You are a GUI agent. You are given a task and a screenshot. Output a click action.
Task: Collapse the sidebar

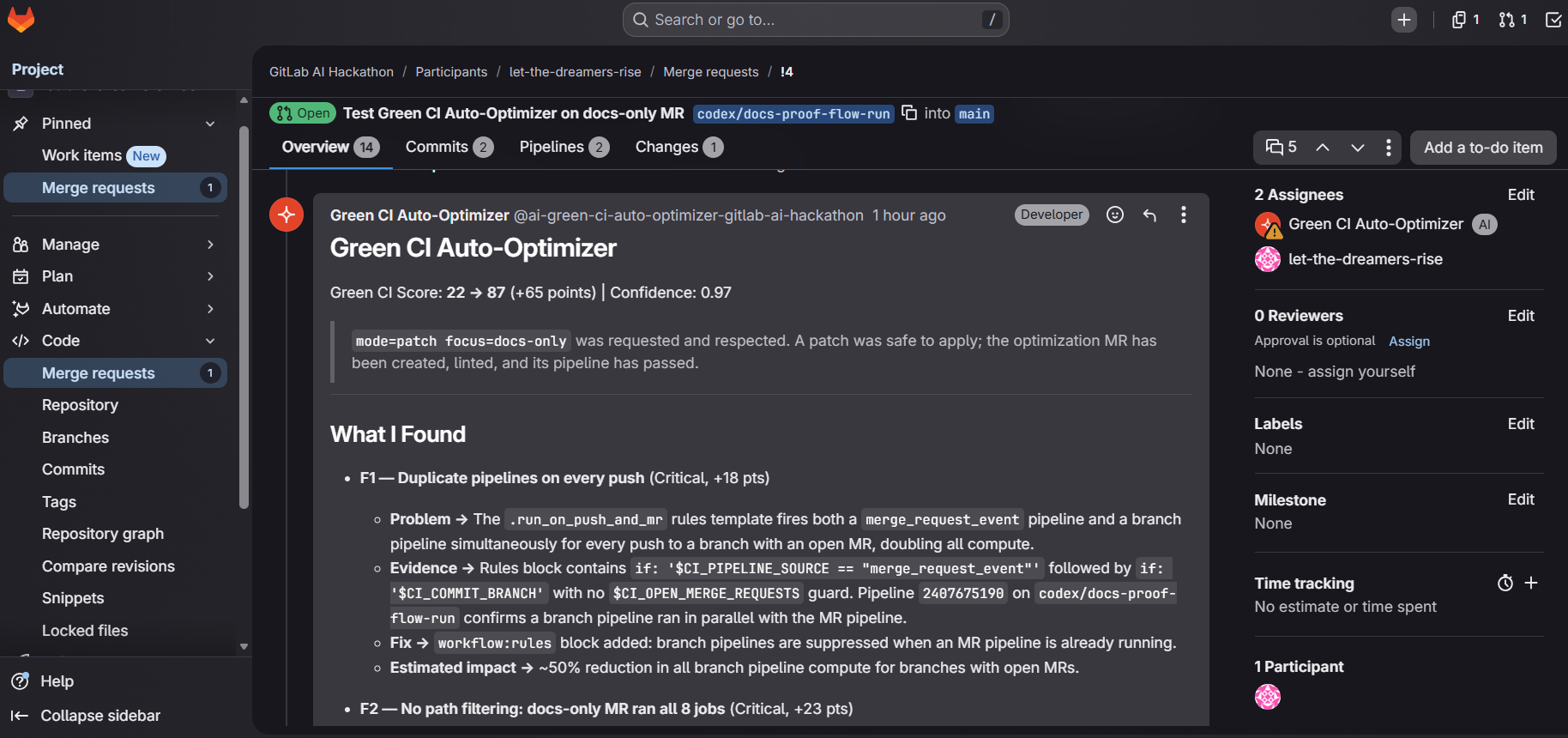point(86,716)
